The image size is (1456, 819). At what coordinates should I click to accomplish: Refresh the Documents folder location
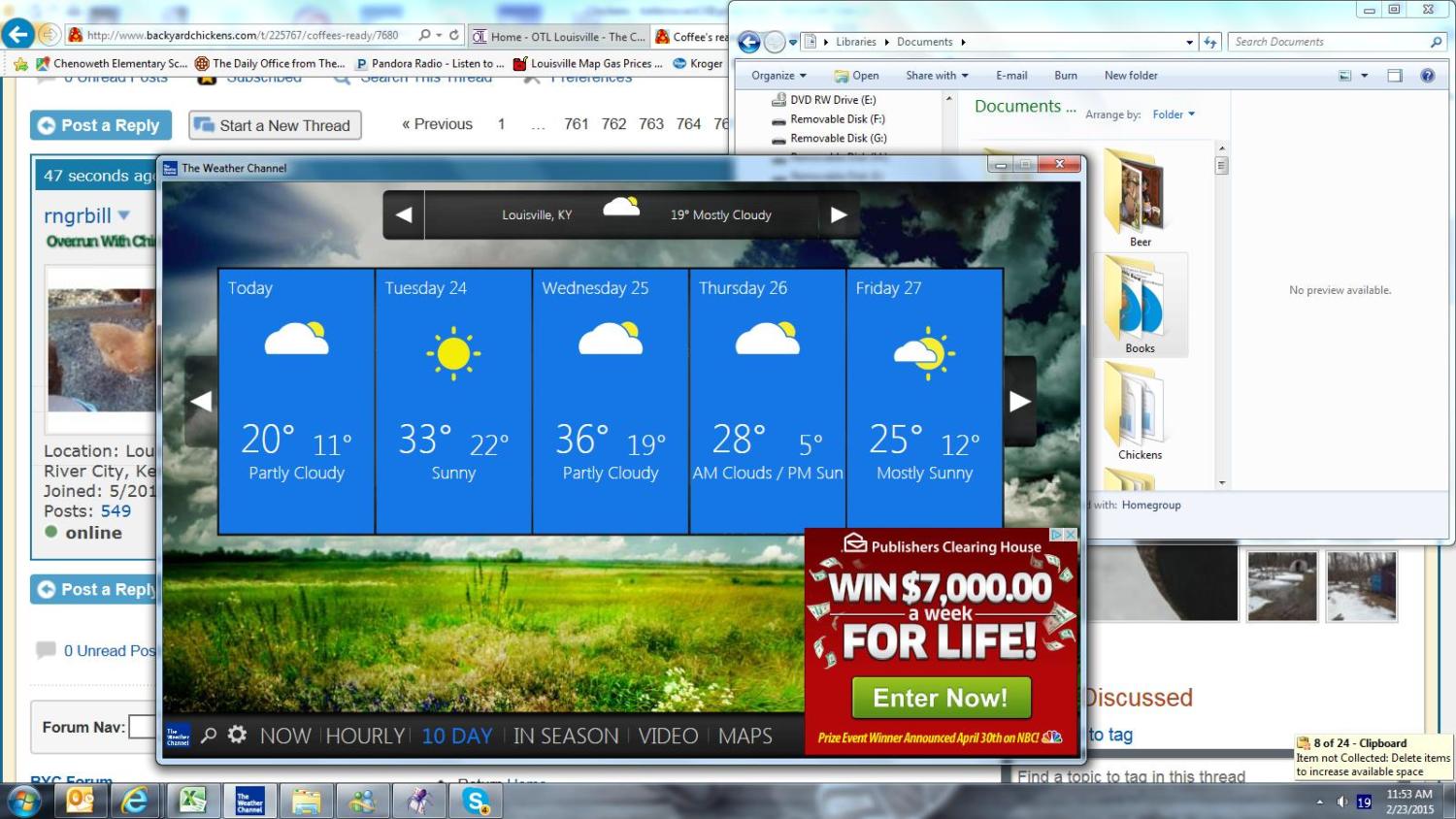[1210, 42]
